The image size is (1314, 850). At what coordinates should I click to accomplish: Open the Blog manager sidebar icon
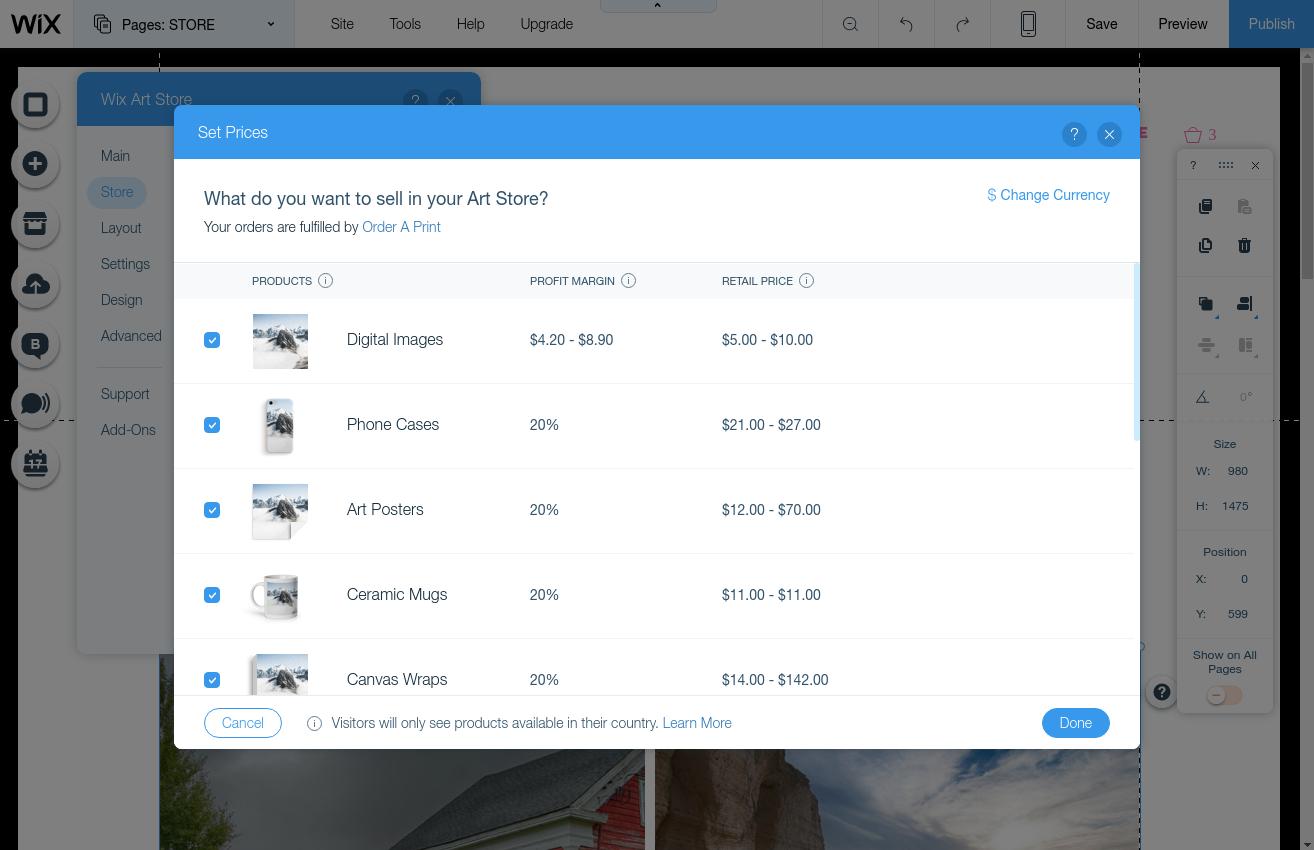[35, 344]
